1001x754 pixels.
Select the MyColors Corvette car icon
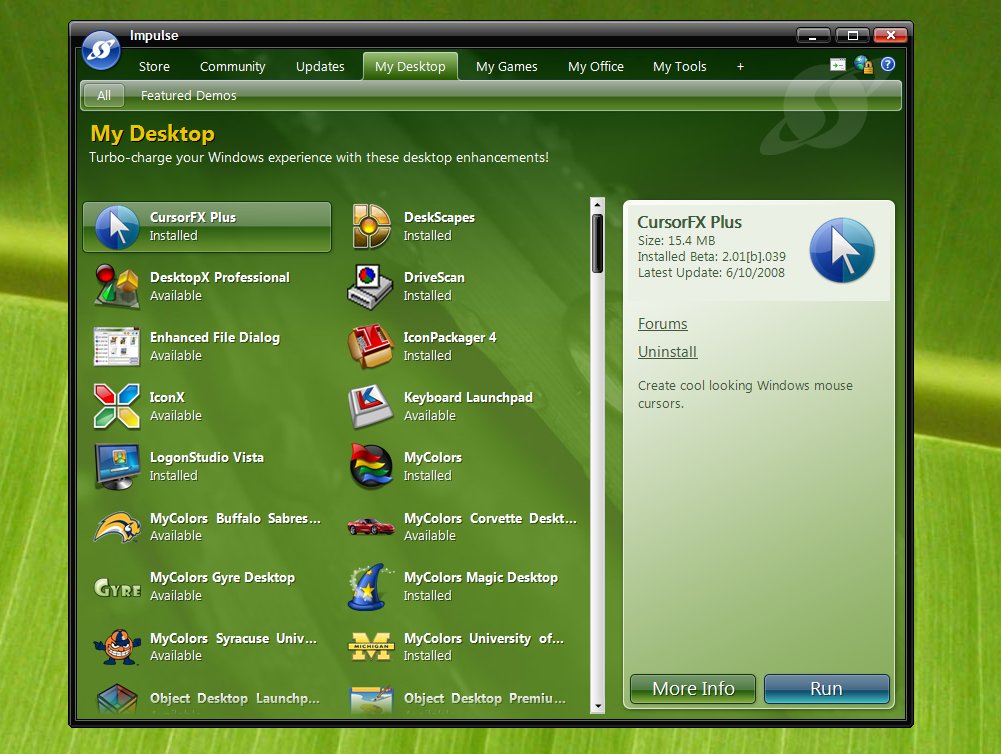pyautogui.click(x=370, y=526)
